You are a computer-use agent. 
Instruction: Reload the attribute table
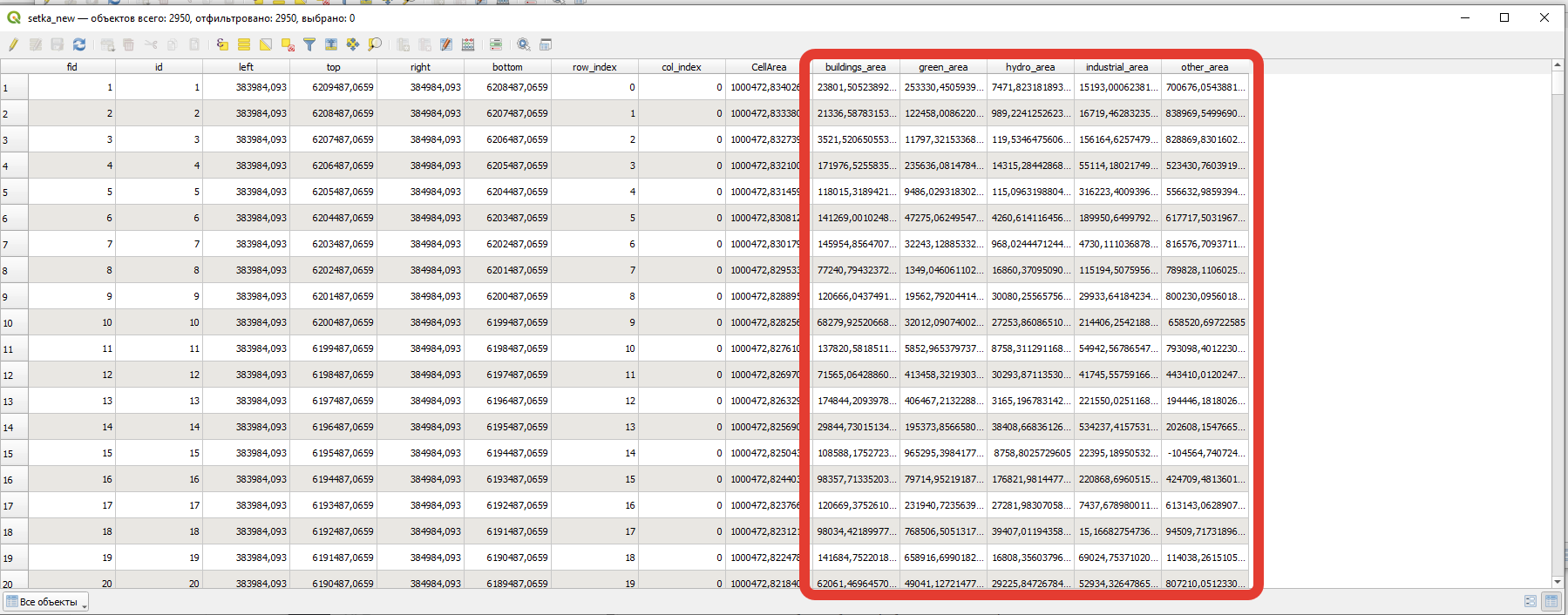[79, 44]
